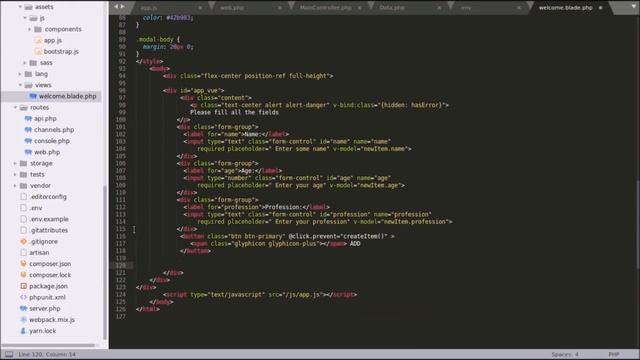Close the MainController.php tab

pyautogui.click(x=360, y=8)
